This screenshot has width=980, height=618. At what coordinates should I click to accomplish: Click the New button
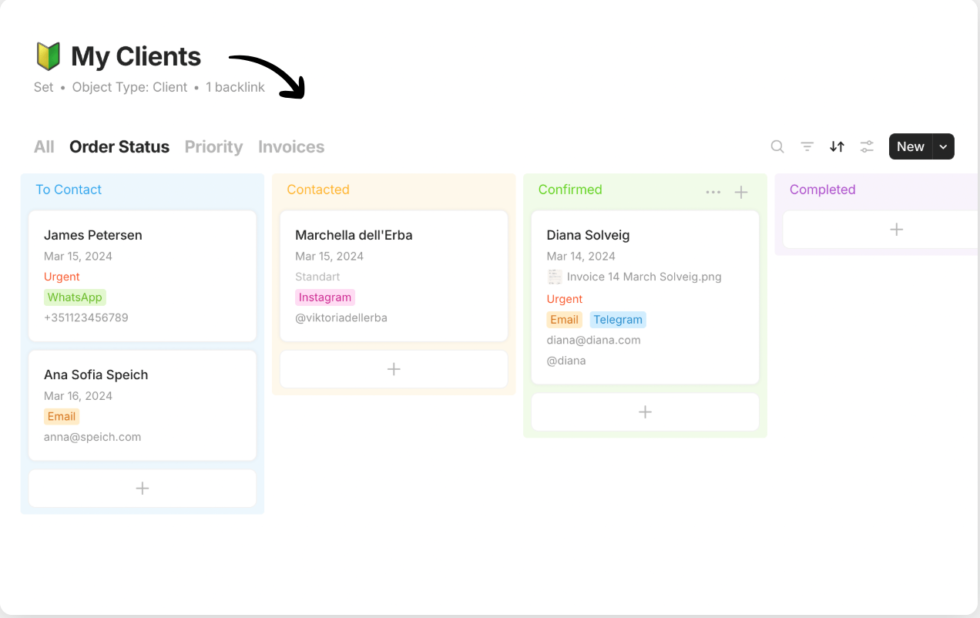911,146
